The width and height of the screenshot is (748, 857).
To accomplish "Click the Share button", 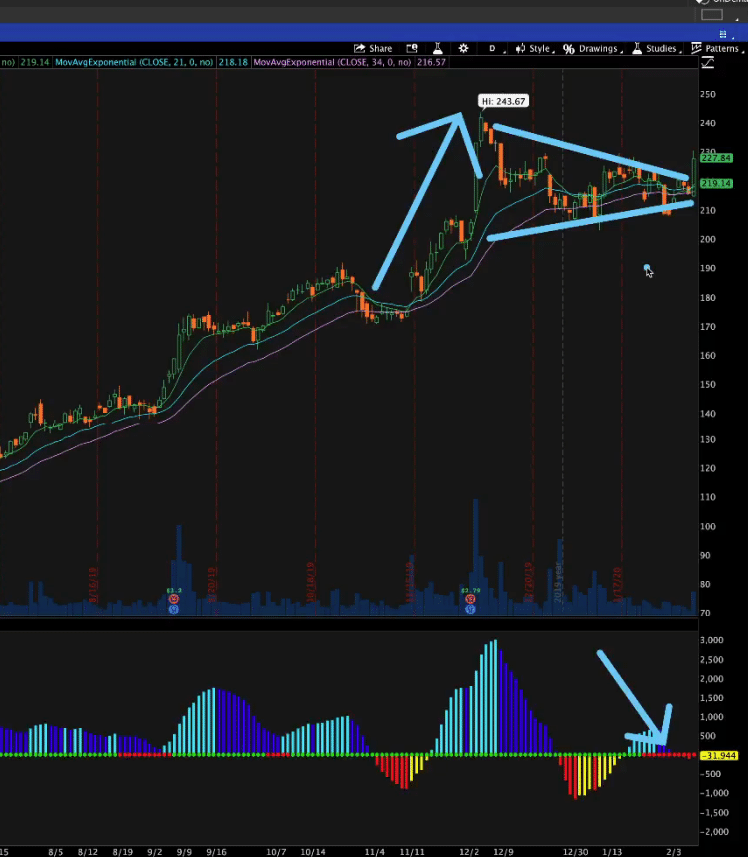I will (x=373, y=49).
